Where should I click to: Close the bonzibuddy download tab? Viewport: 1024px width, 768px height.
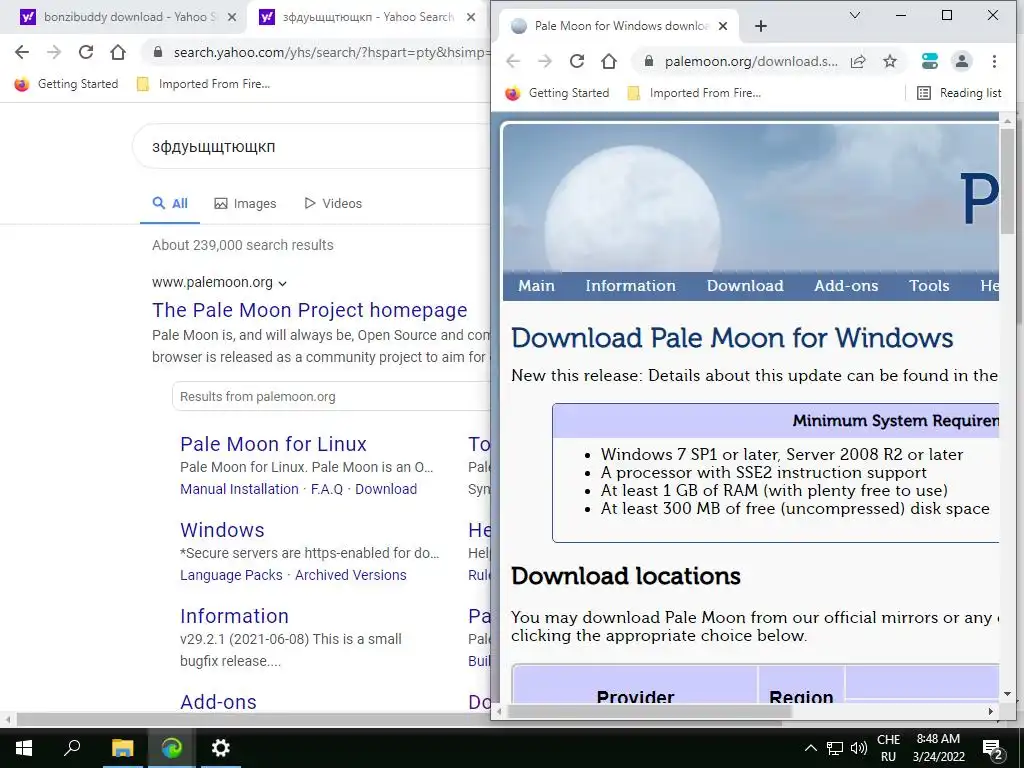pyautogui.click(x=232, y=18)
